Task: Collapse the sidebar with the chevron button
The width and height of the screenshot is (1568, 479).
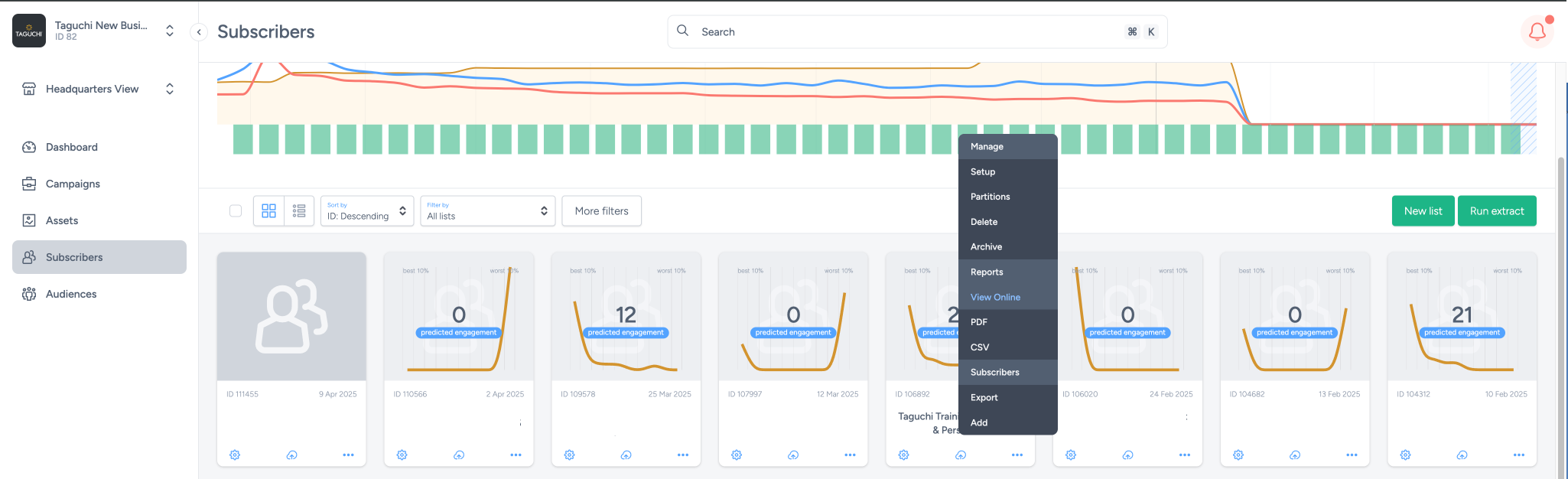Action: 199,32
